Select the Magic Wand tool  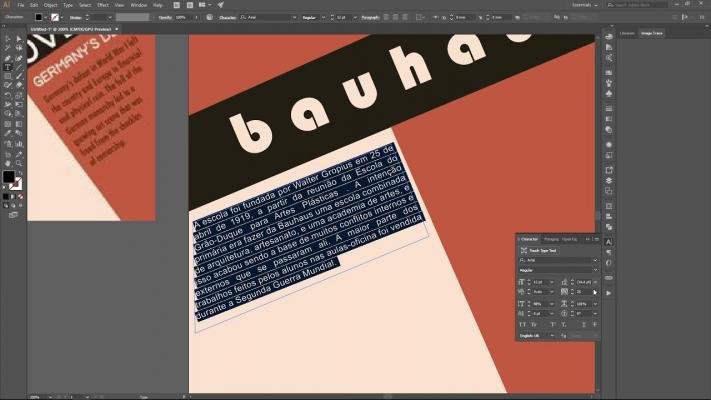[8, 48]
